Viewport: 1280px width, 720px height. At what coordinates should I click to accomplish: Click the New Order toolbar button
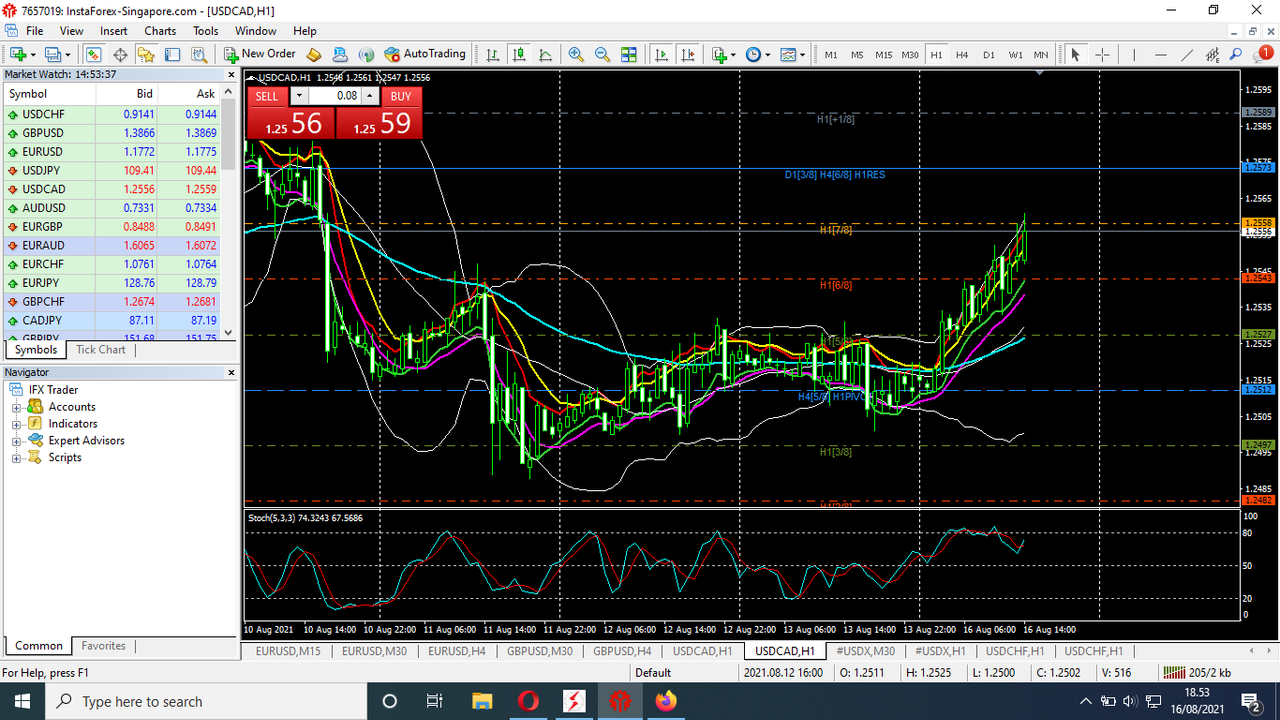(260, 54)
